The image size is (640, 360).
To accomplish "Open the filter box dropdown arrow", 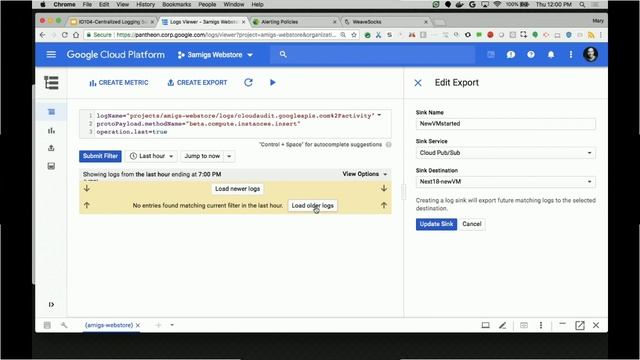I will 380,116.
